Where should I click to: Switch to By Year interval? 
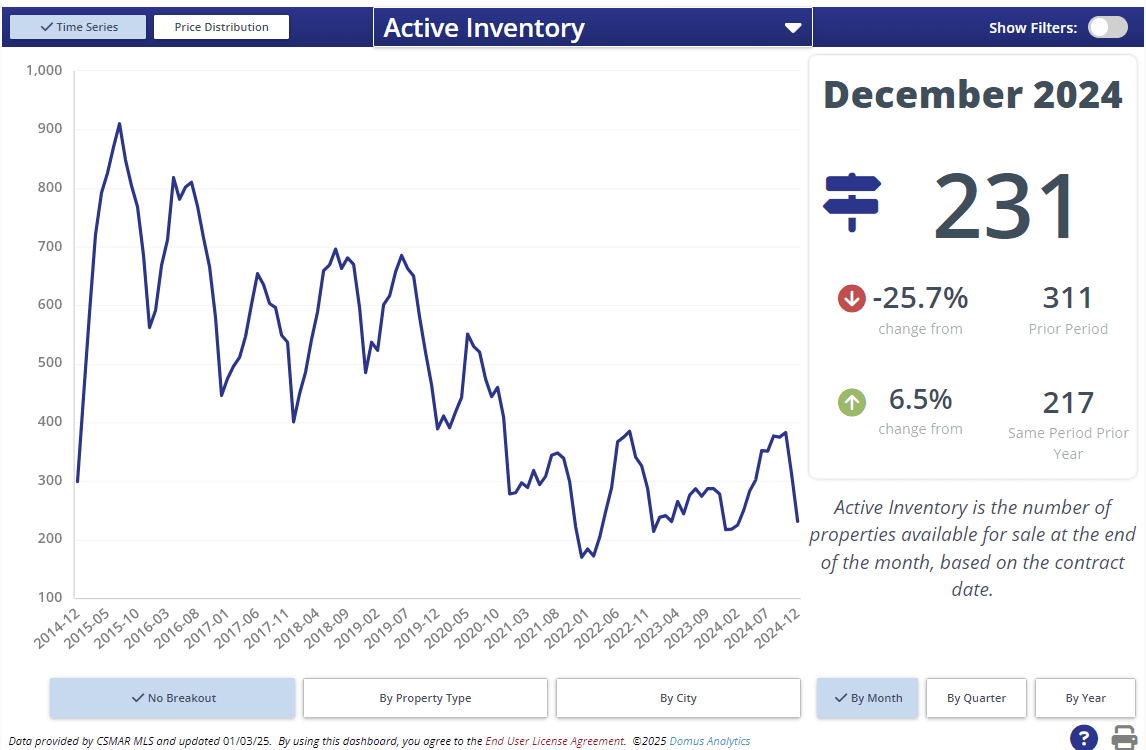coord(1085,698)
